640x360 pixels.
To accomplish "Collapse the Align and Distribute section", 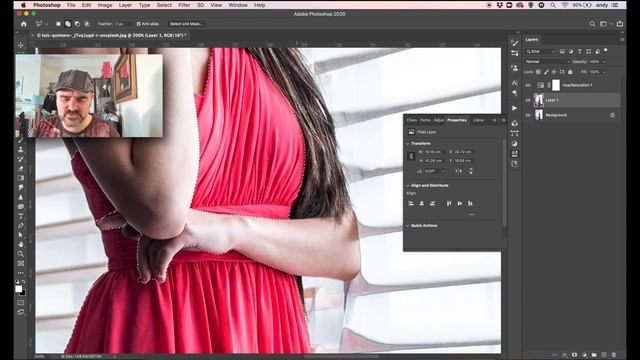I will click(407, 185).
